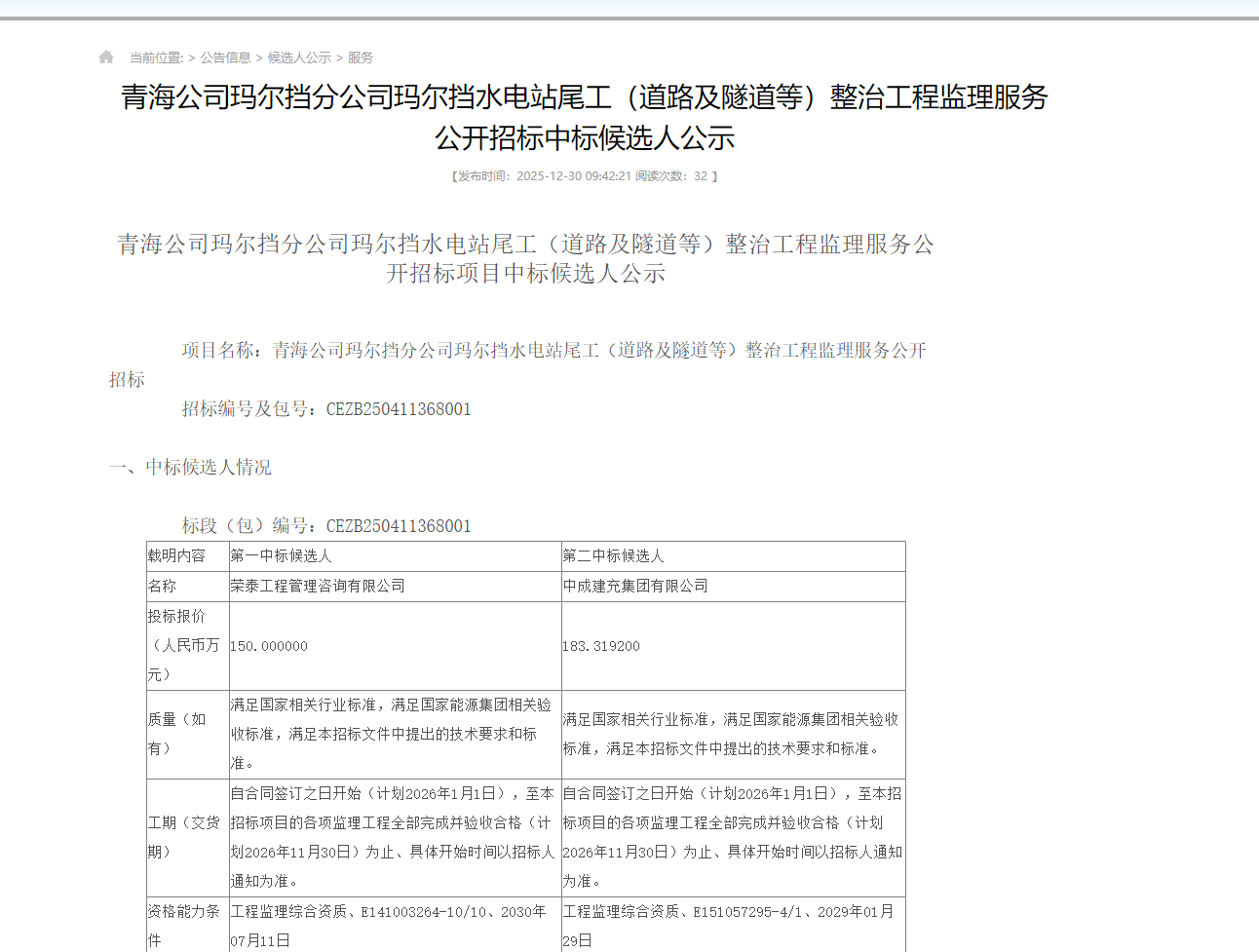The width and height of the screenshot is (1259, 952).
Task: Click 中成建充集团有限公司 in the table
Action: click(x=635, y=587)
